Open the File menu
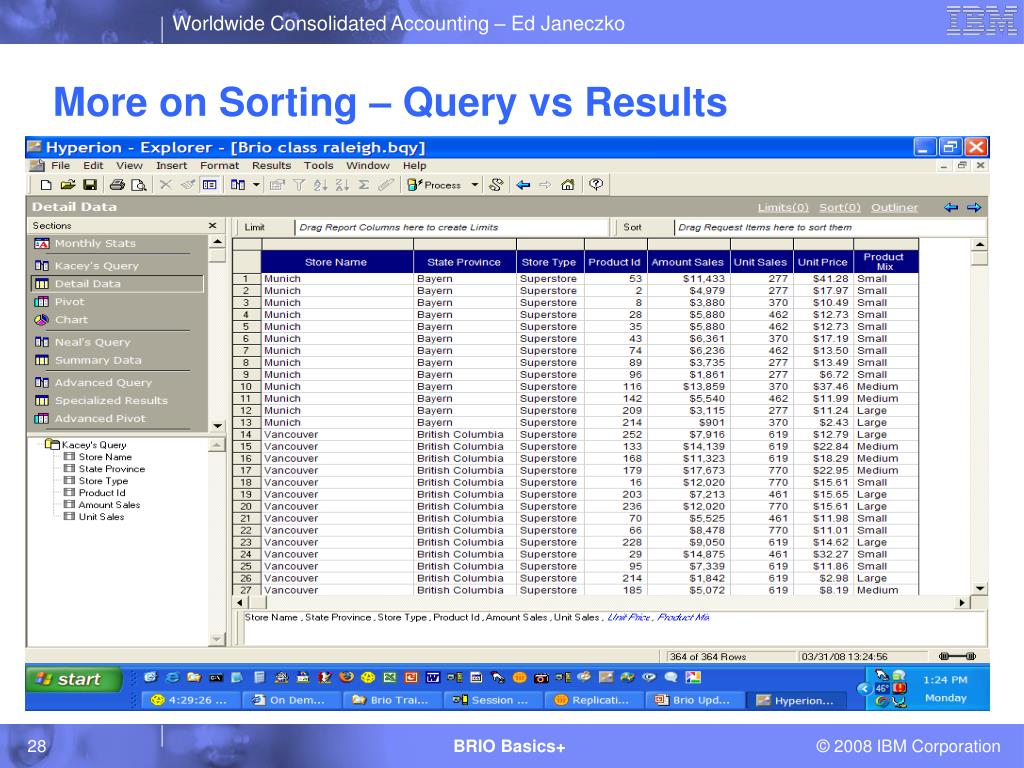The image size is (1024, 768). pos(60,166)
